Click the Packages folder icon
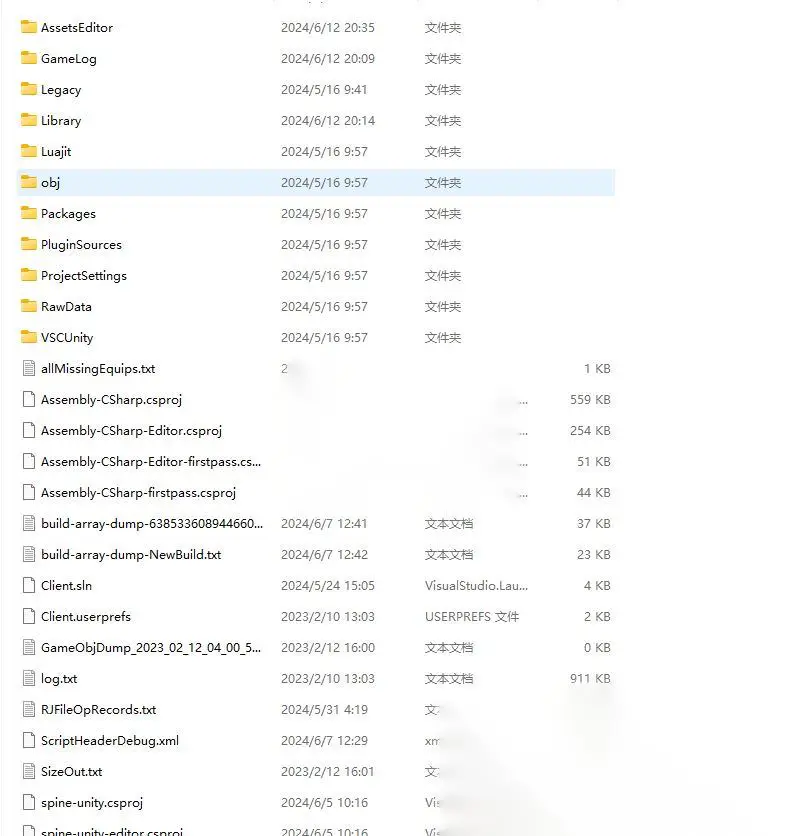Image resolution: width=799 pixels, height=836 pixels. coord(29,213)
